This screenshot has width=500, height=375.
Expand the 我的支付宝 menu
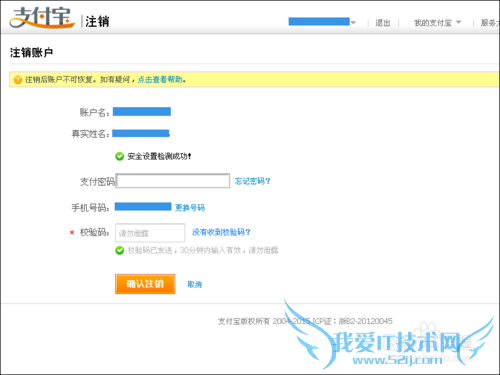437,23
